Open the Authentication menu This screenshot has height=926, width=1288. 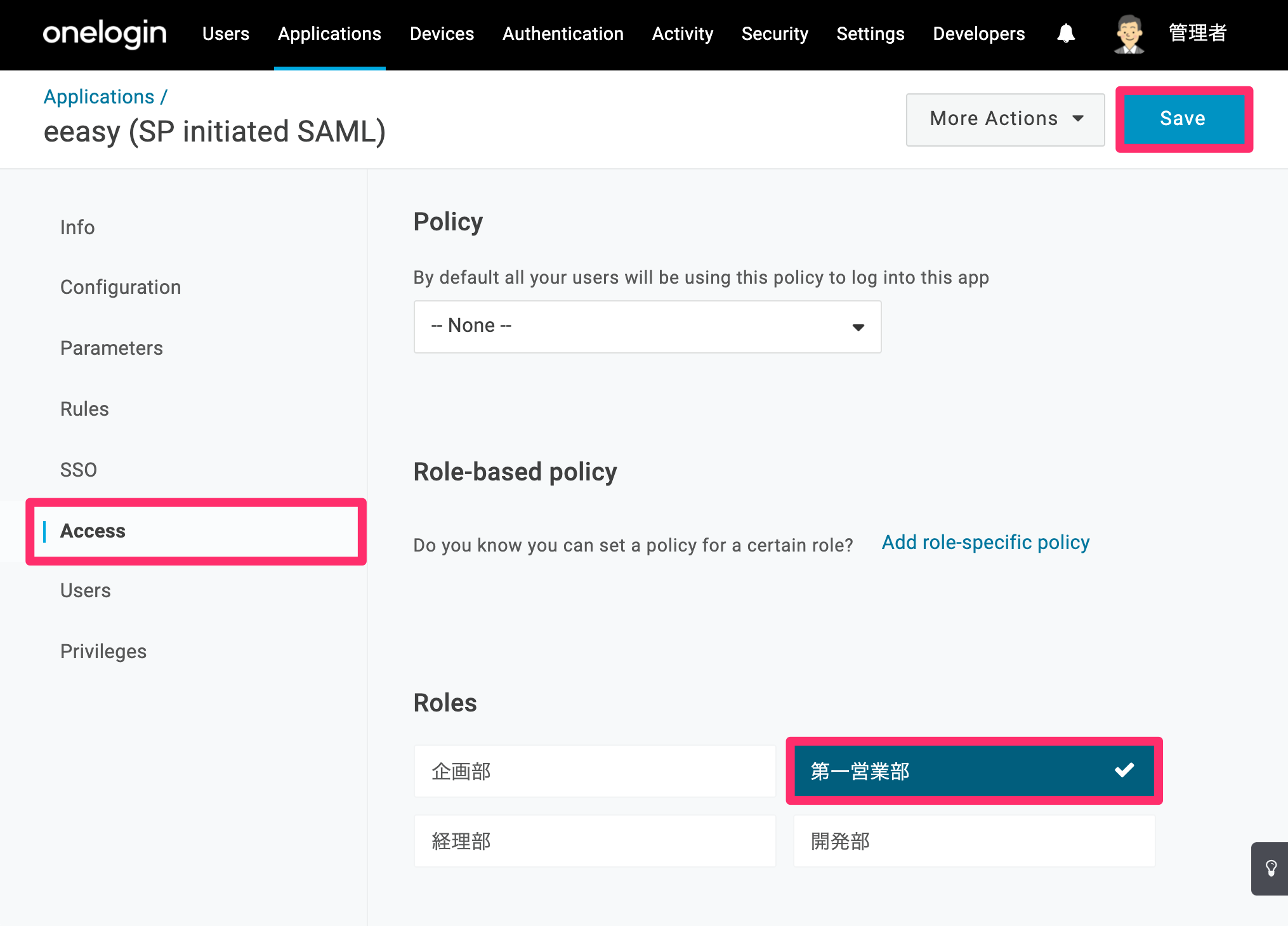[563, 34]
